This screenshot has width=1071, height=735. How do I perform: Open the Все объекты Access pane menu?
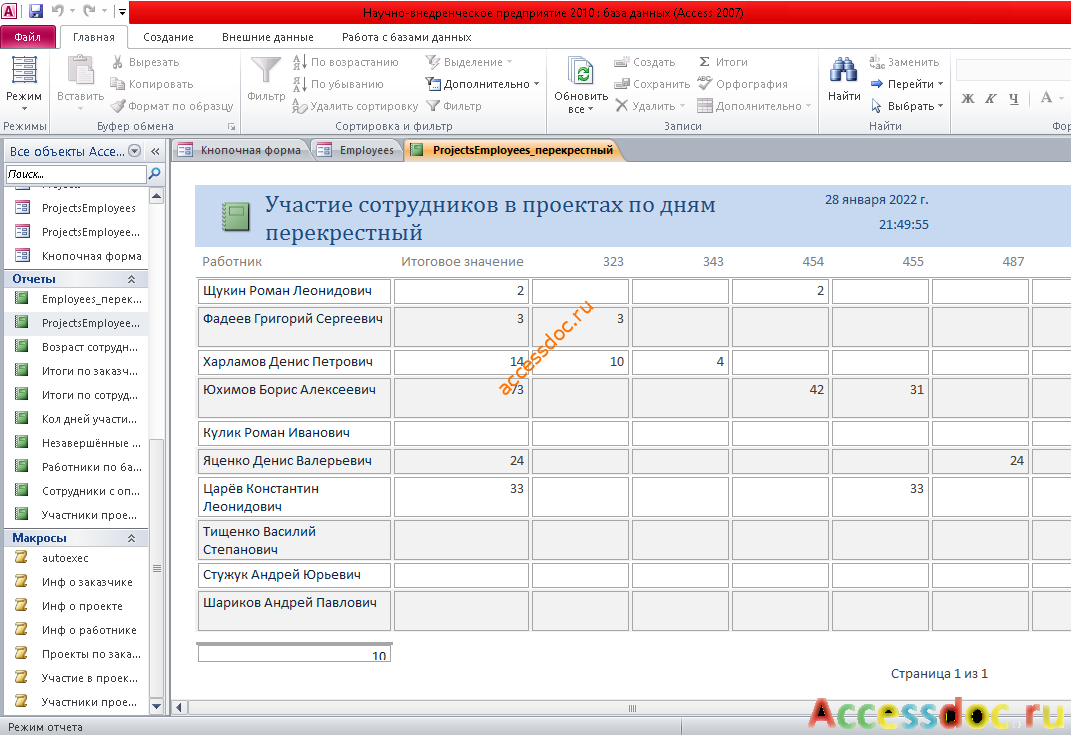click(x=135, y=151)
